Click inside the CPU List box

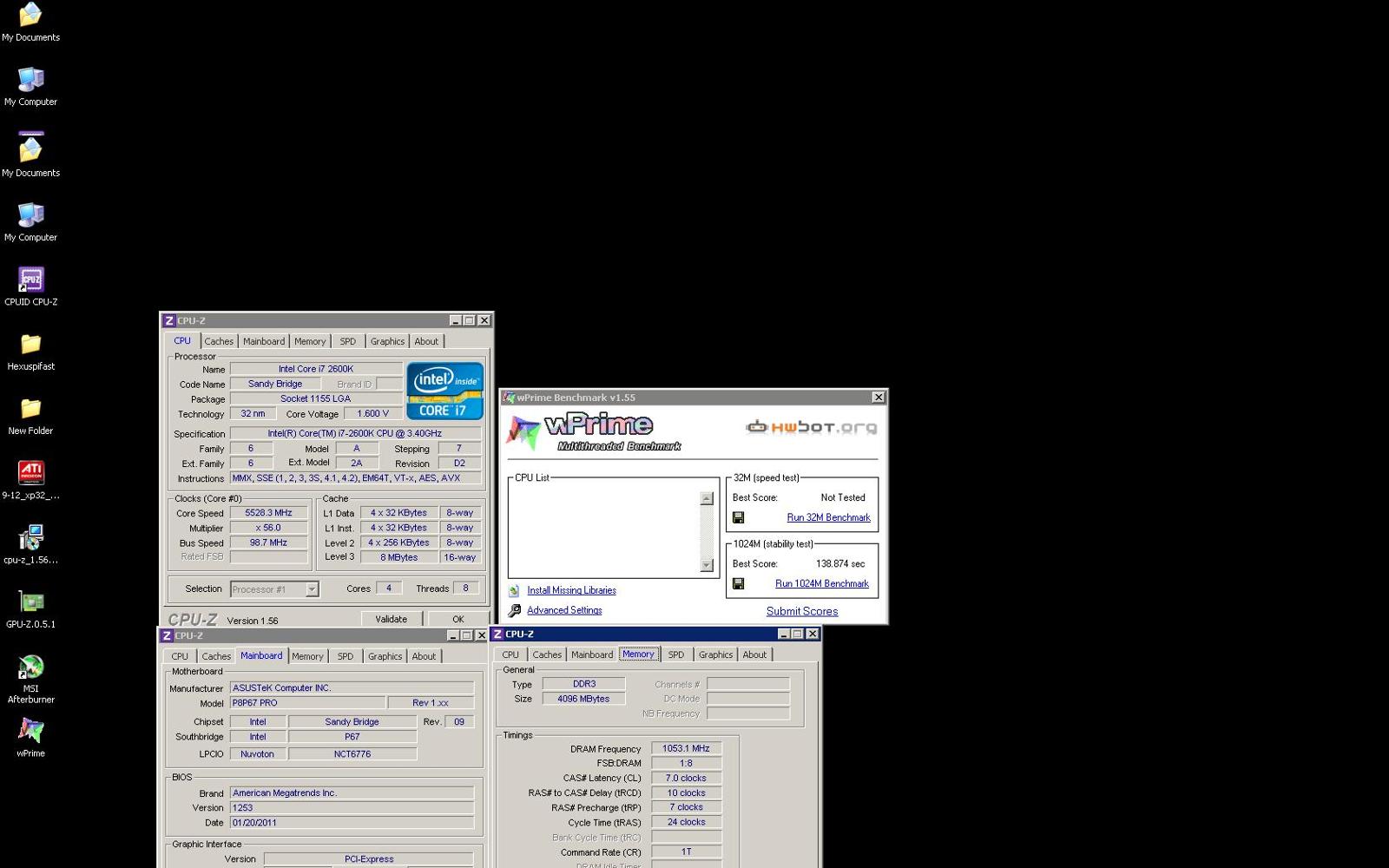pos(604,531)
